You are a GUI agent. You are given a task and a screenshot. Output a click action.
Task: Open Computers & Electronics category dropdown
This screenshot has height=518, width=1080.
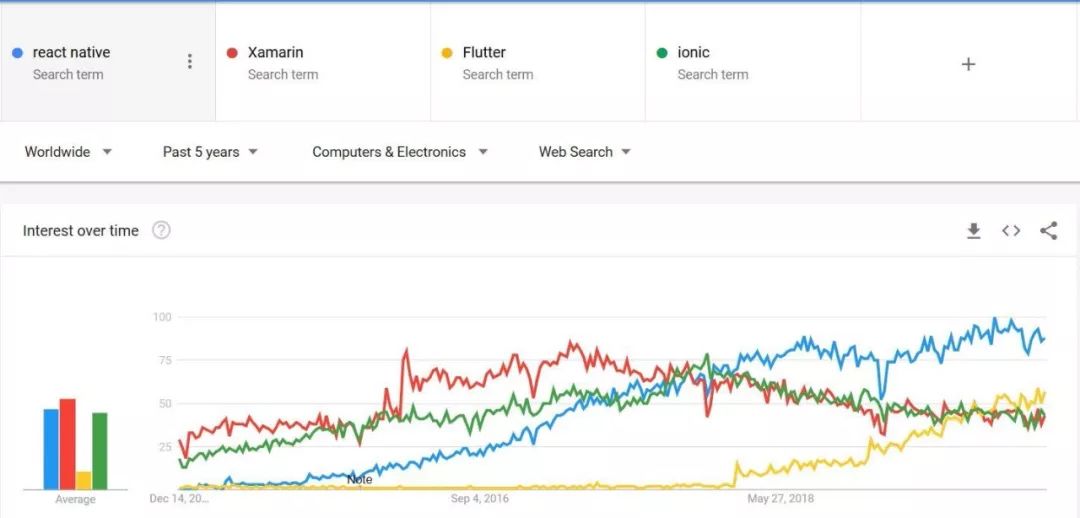pos(399,152)
